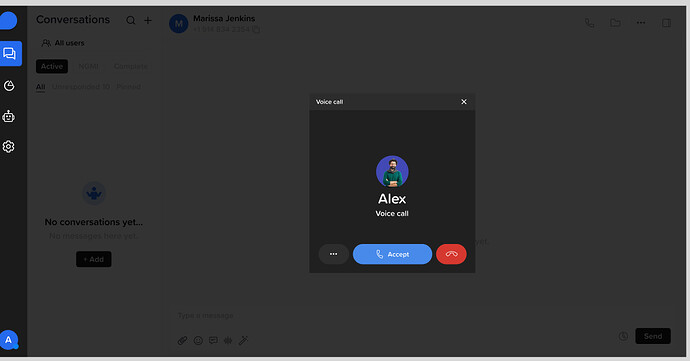Open header three-dots menu

tap(641, 22)
